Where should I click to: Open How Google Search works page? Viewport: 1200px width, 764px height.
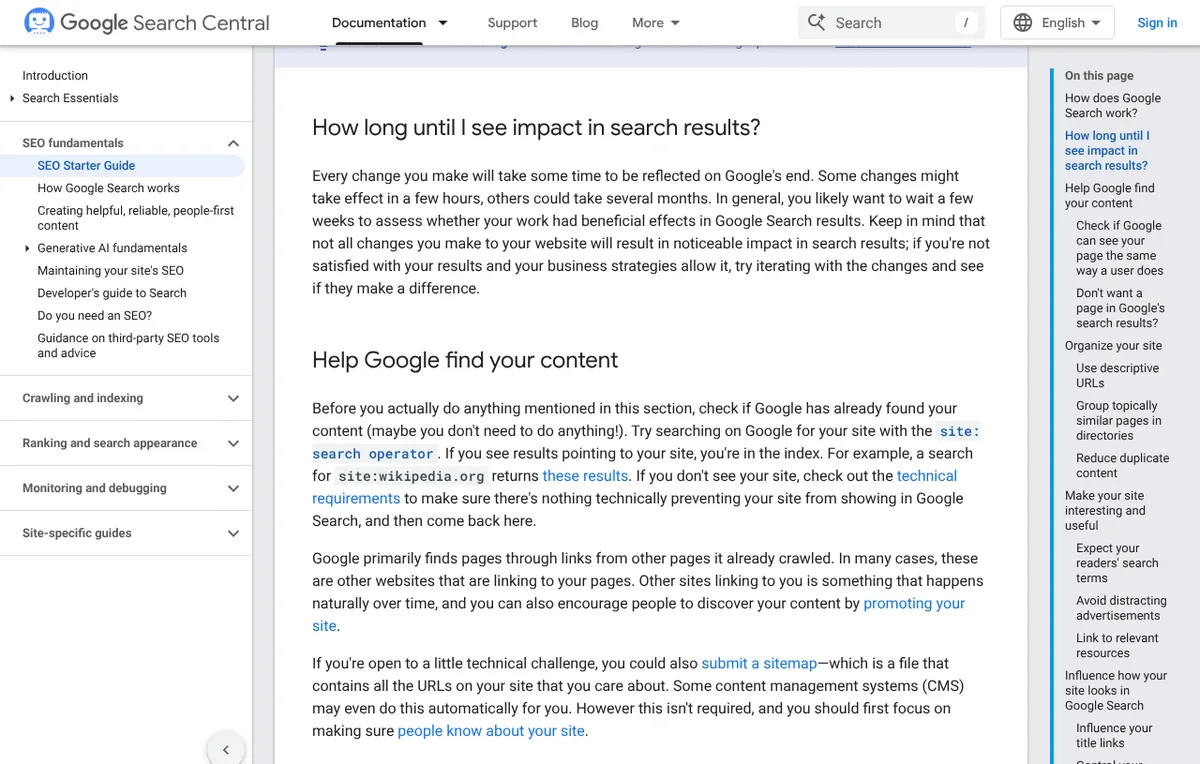click(109, 188)
